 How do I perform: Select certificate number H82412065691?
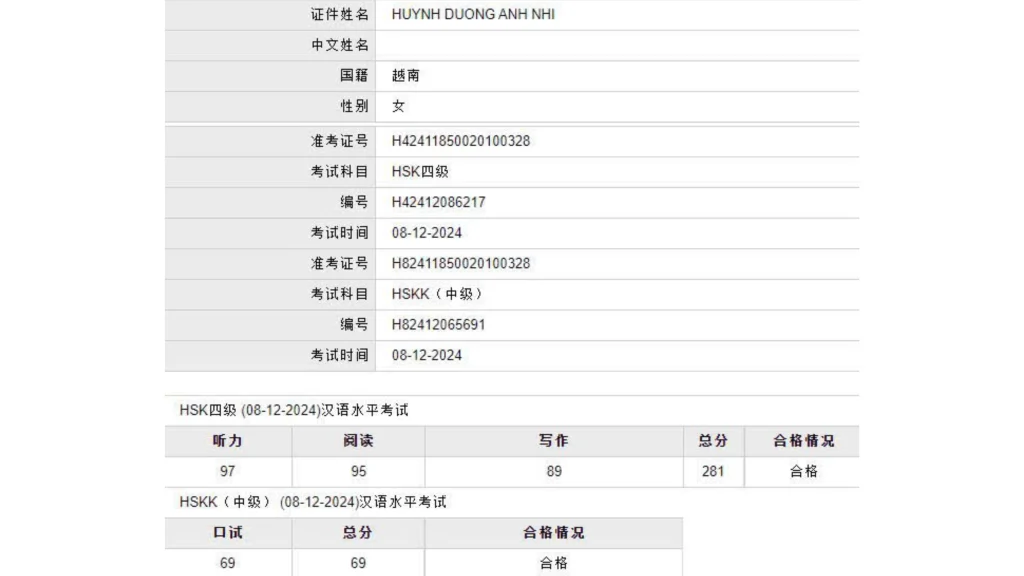pyautogui.click(x=438, y=325)
